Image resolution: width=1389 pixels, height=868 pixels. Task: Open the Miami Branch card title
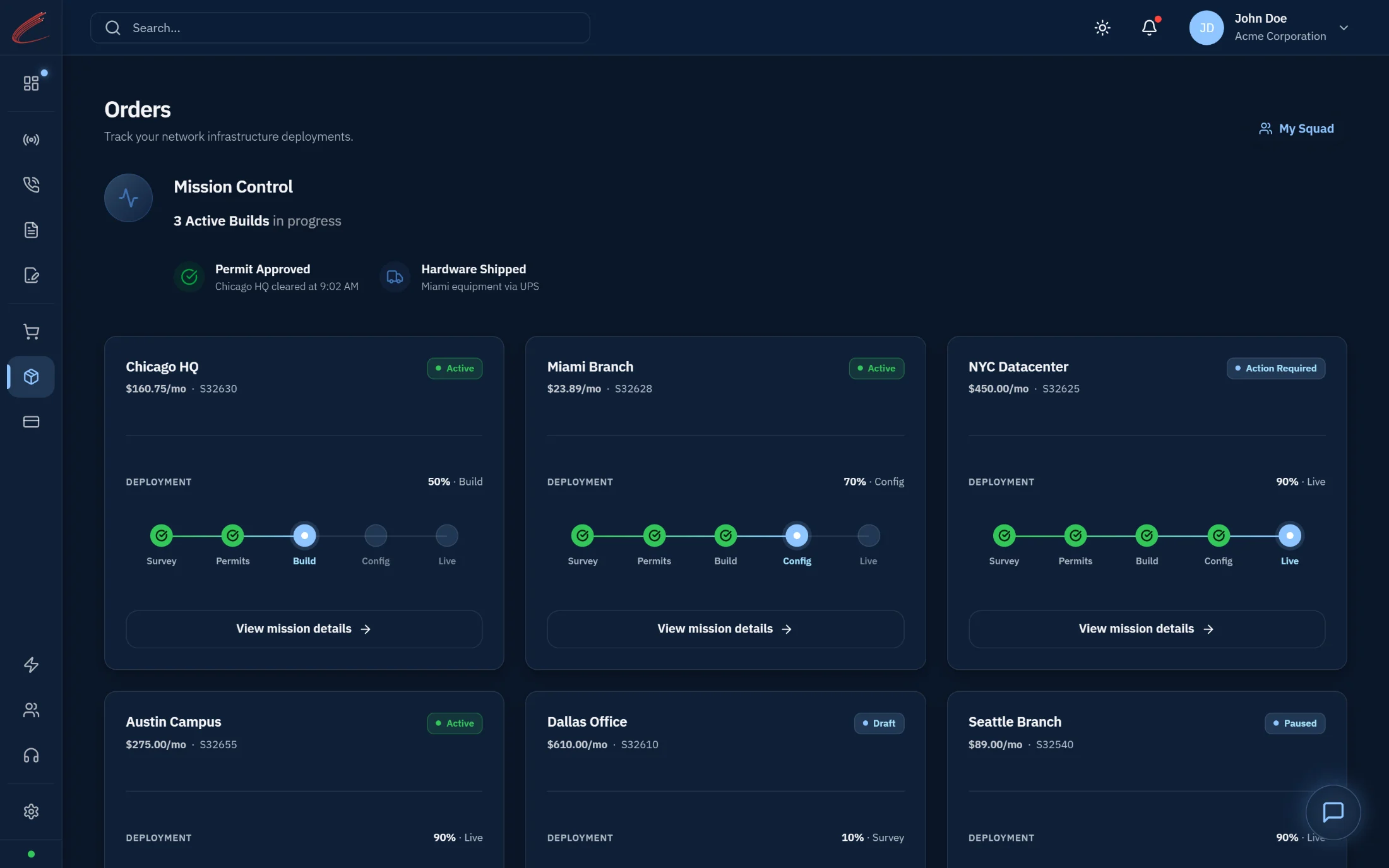click(x=590, y=367)
